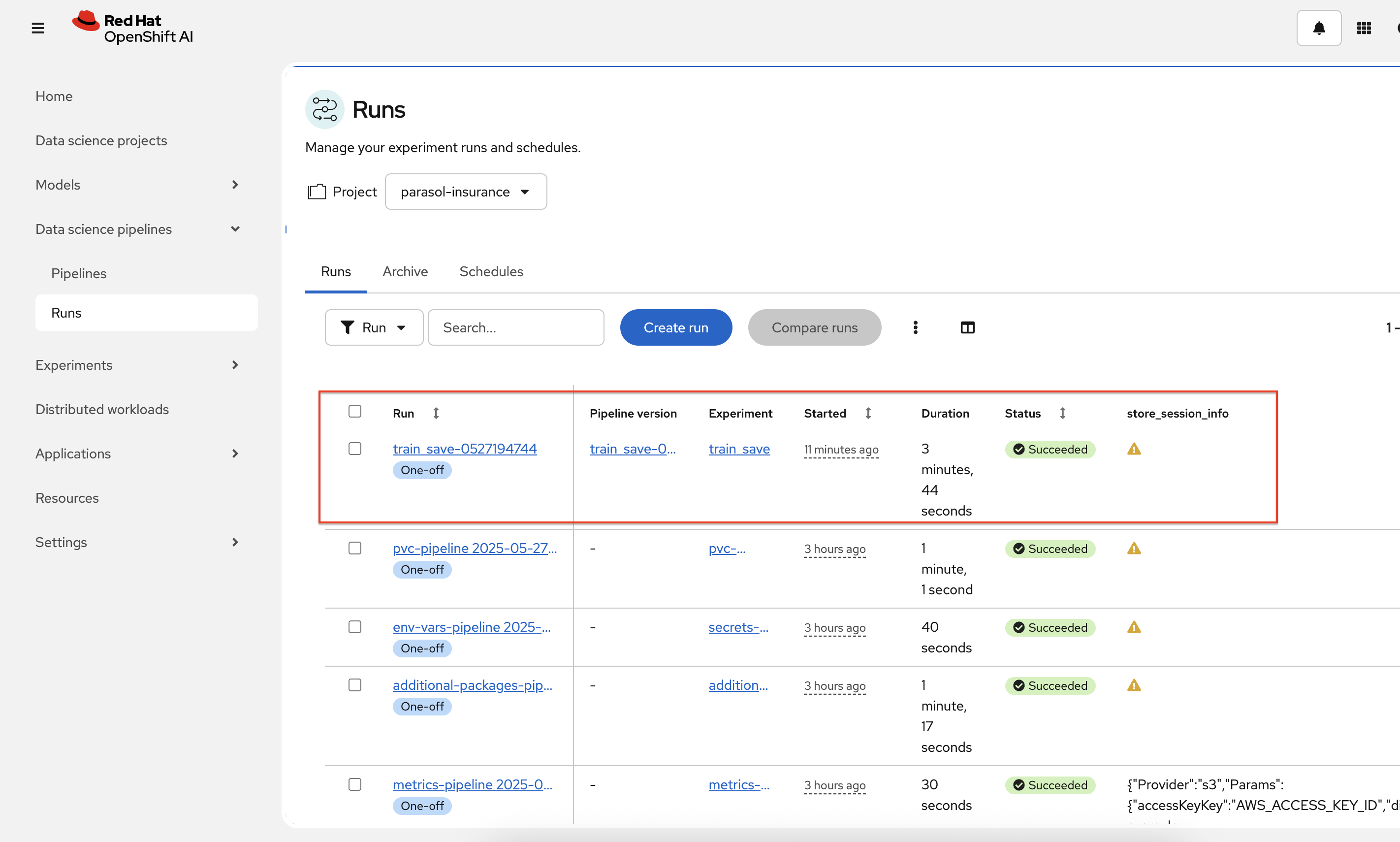Open Pipelines in sidebar
The height and width of the screenshot is (842, 1400).
point(79,273)
